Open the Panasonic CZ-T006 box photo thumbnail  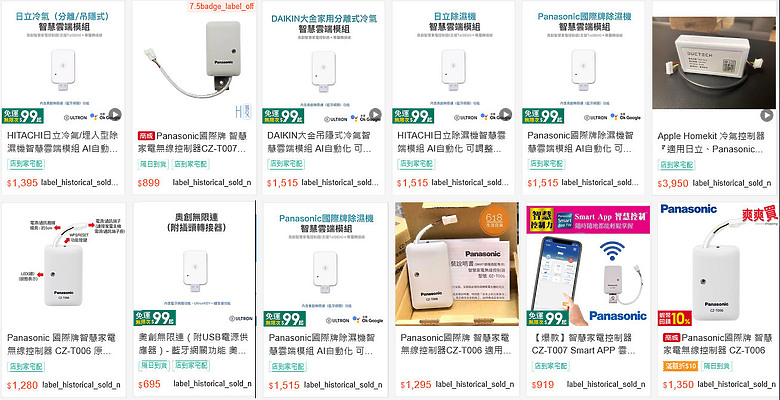[x=457, y=264]
